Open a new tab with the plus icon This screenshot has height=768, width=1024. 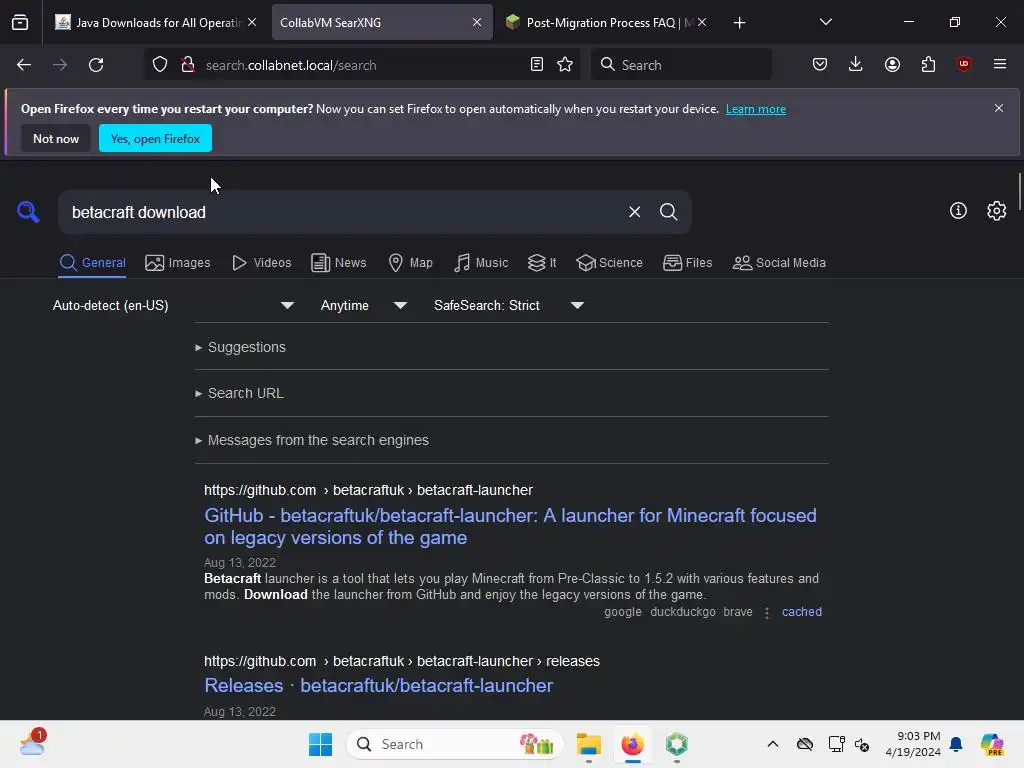point(739,23)
